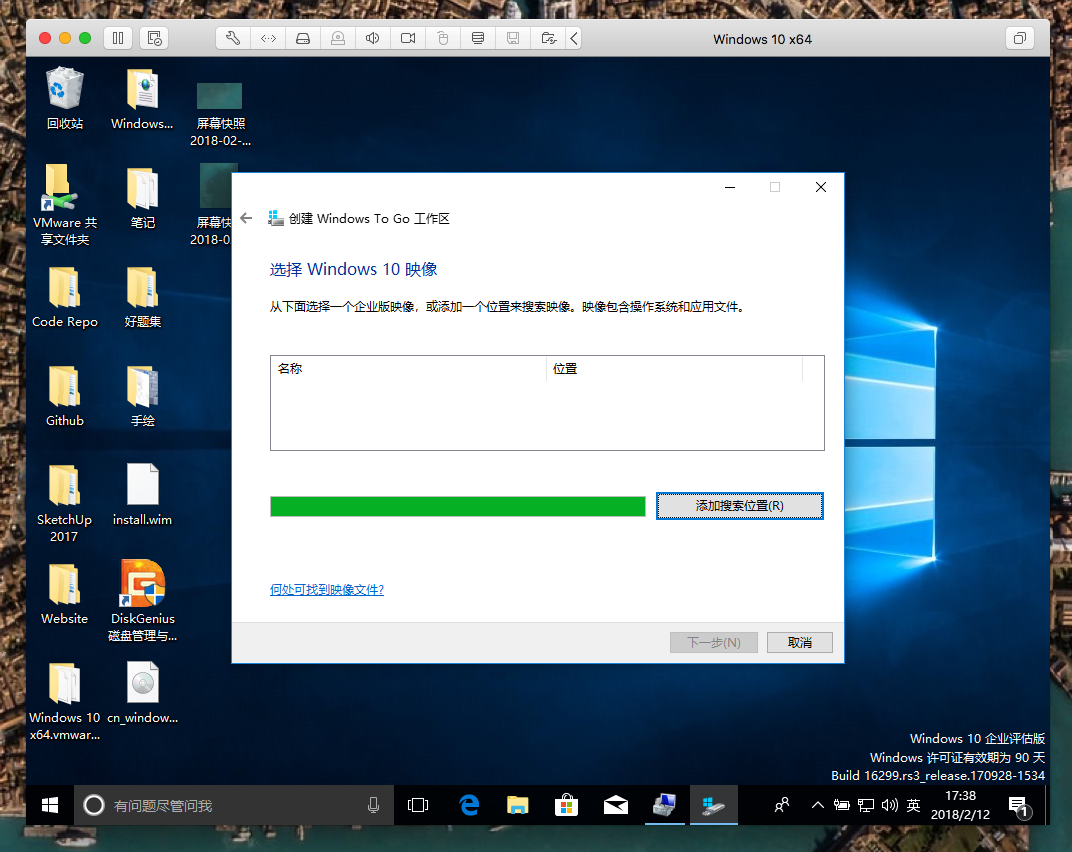Click the 位置 column header

(x=674, y=369)
